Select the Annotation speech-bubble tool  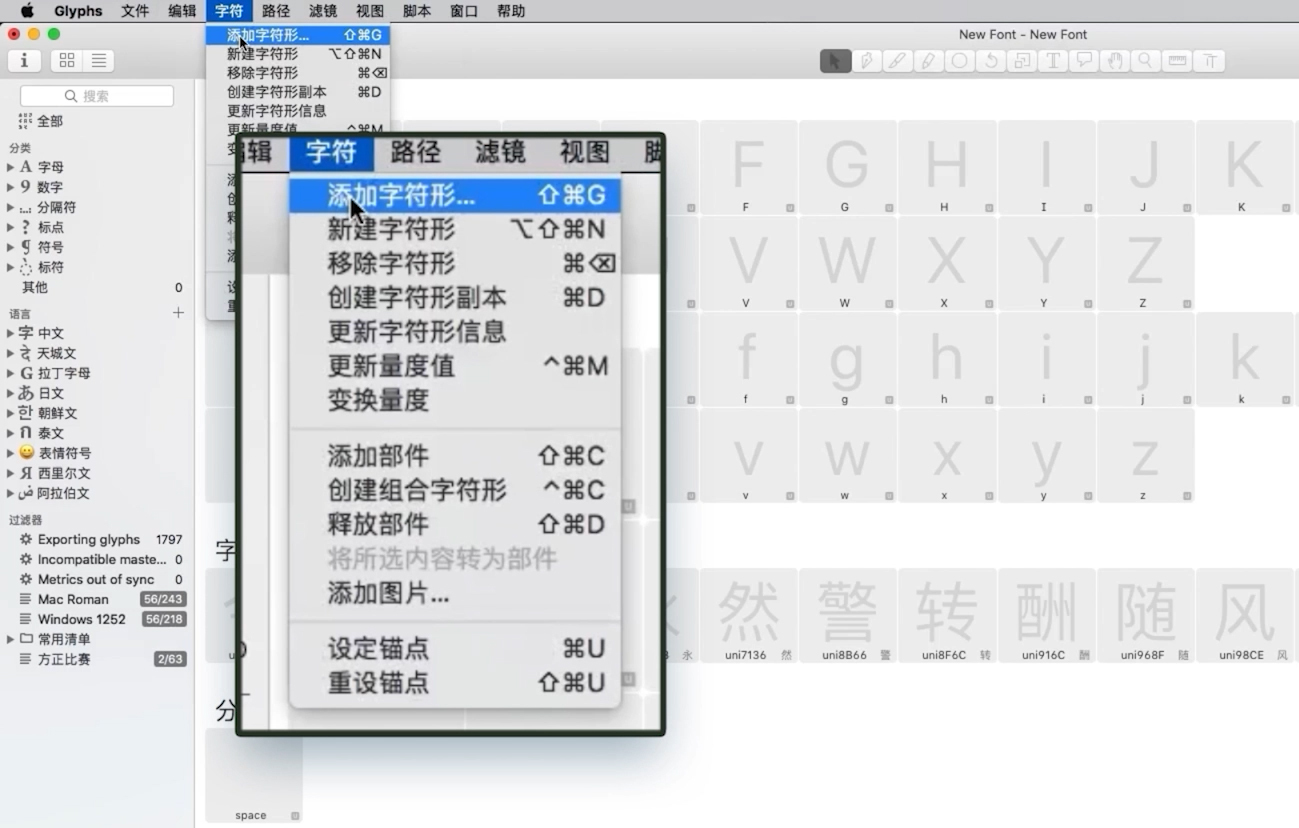tap(1083, 60)
